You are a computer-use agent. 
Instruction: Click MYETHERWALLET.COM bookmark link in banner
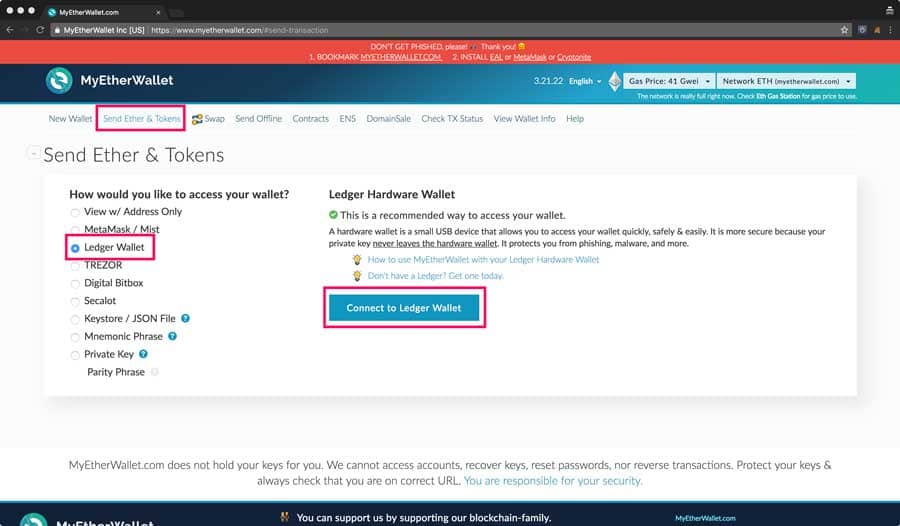click(x=401, y=57)
